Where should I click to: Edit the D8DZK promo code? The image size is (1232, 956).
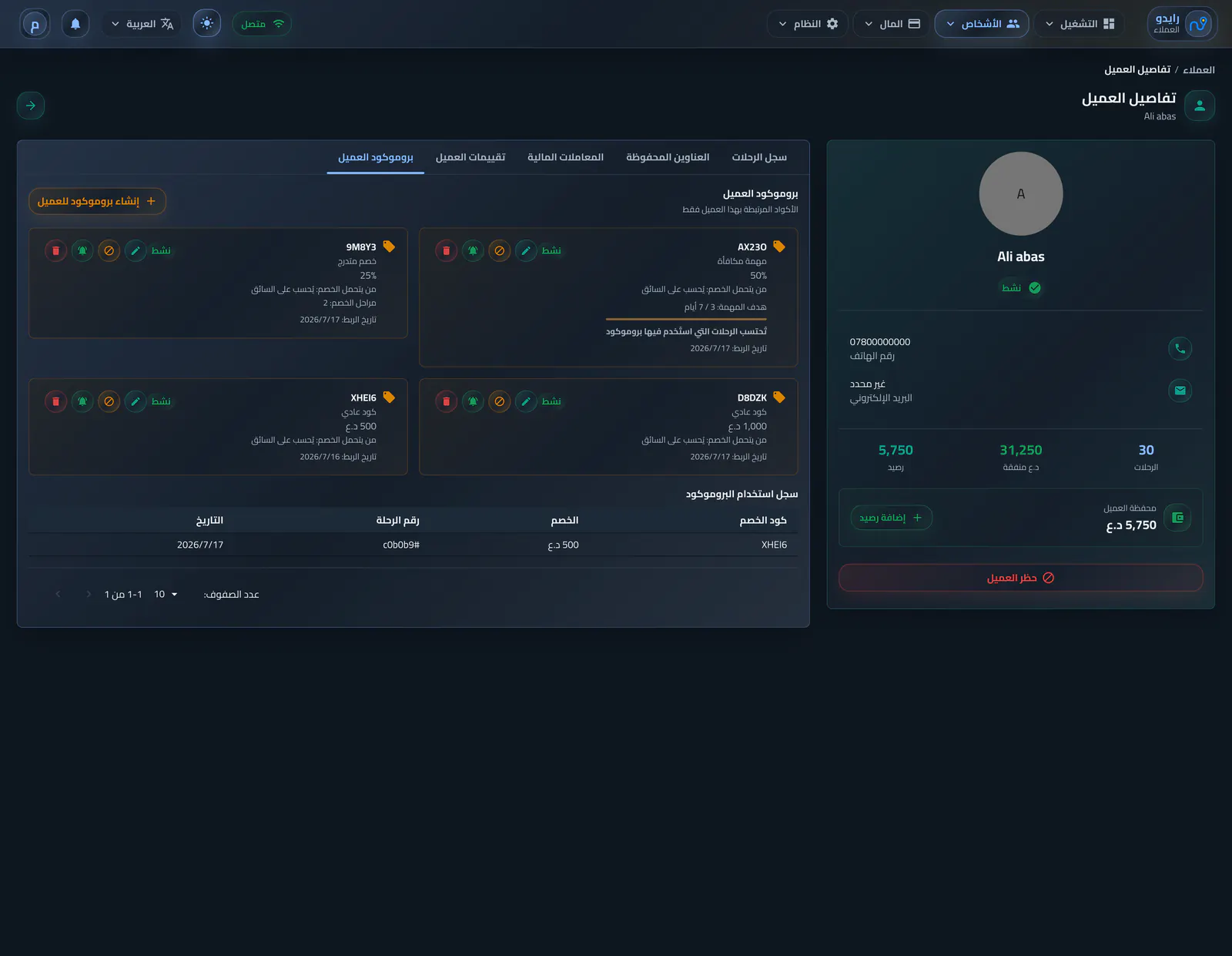pos(526,401)
